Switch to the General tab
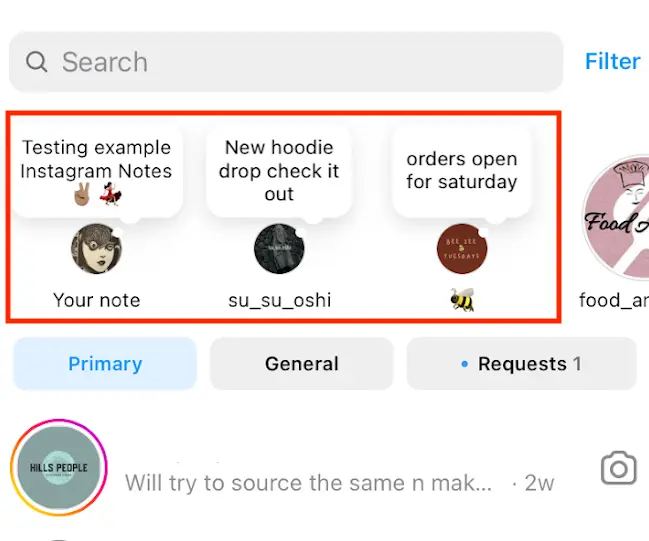 coord(301,364)
